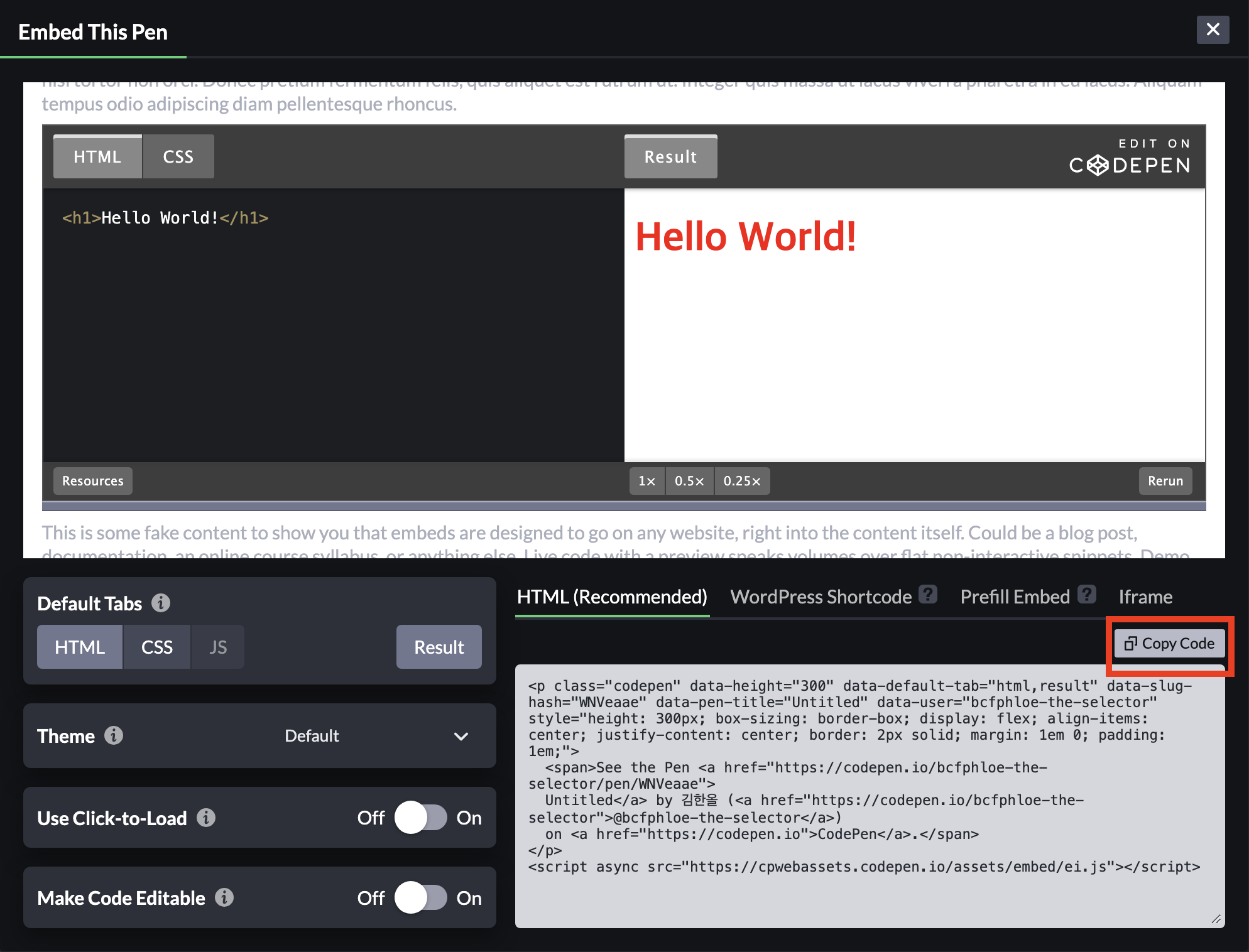Screen dimensions: 1249x952
Task: Click the Default Tabs info icon
Action: [161, 603]
